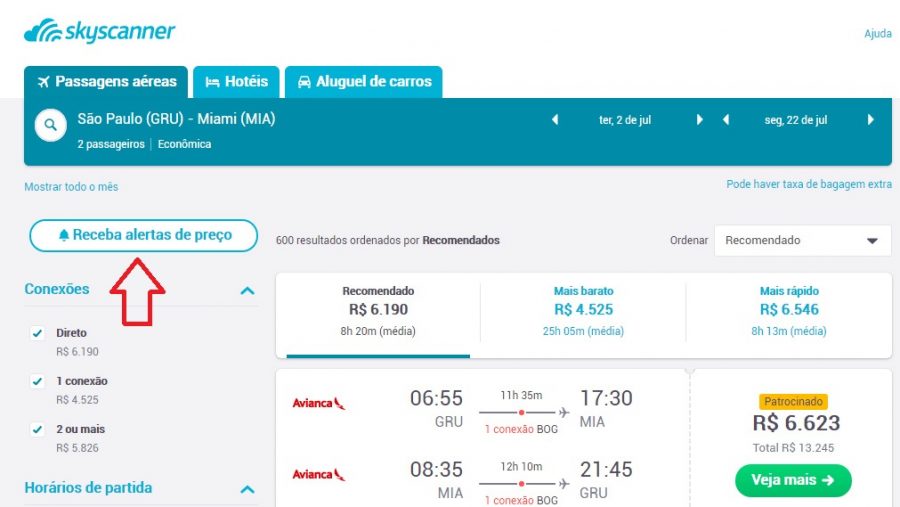This screenshot has width=900, height=507.
Task: Click the Avianca logo on 08:35 flight
Action: (318, 474)
